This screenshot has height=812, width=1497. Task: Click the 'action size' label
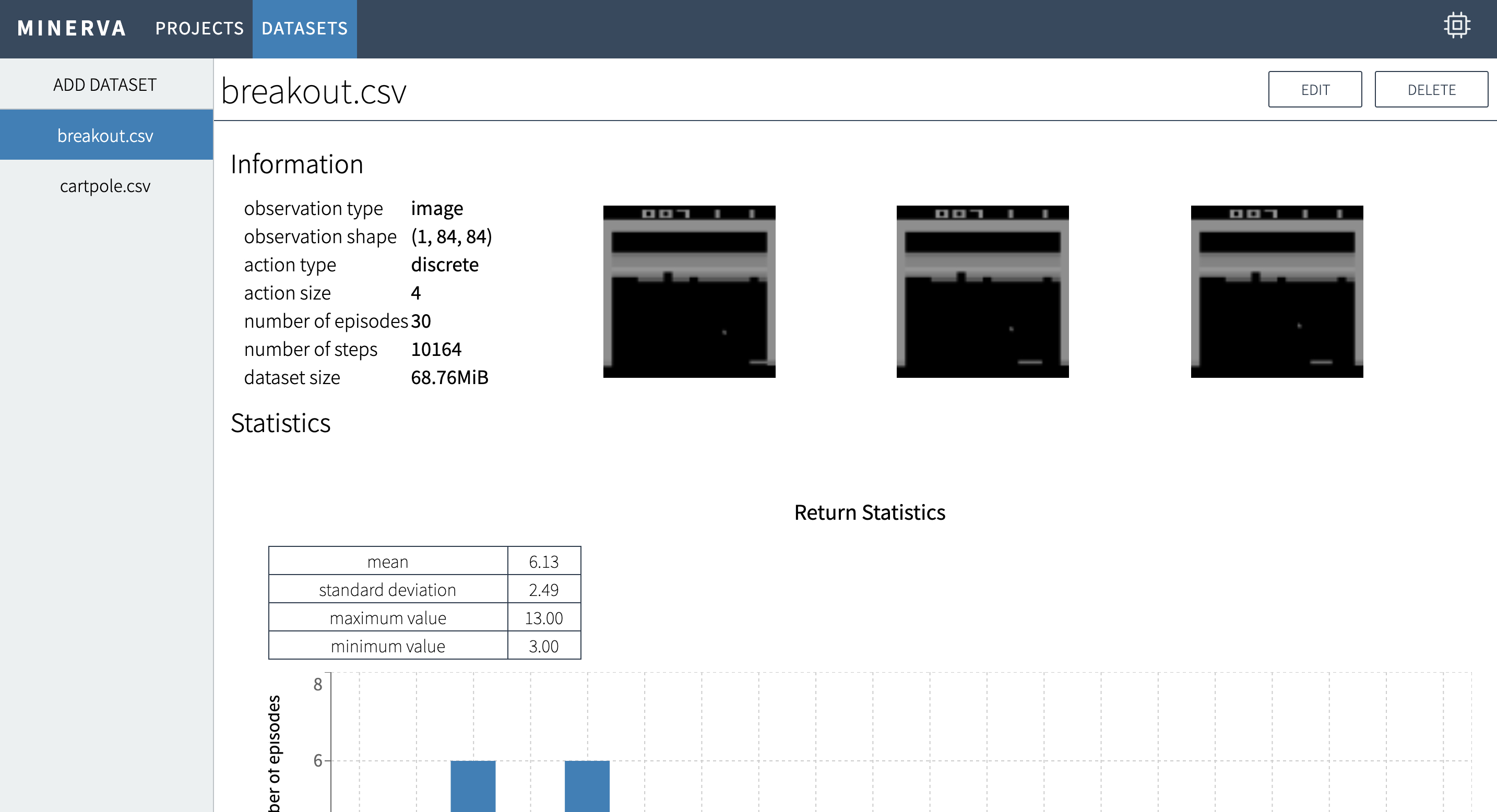pyautogui.click(x=287, y=293)
